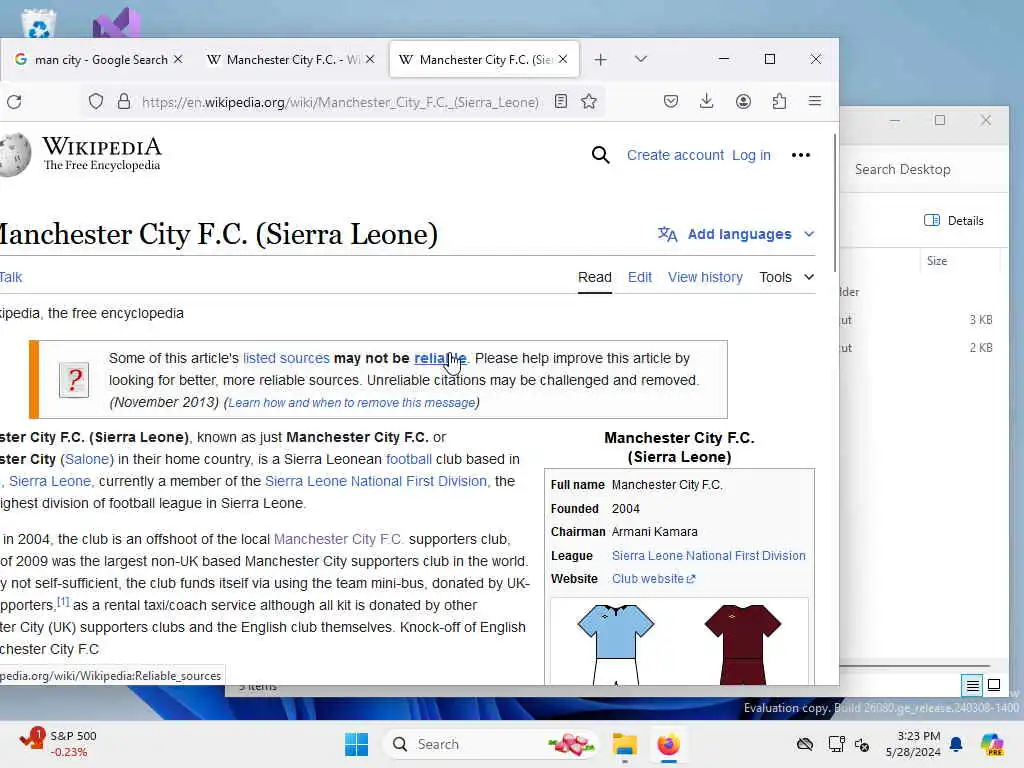
Task: Open File Explorer from taskbar
Action: tap(624, 744)
